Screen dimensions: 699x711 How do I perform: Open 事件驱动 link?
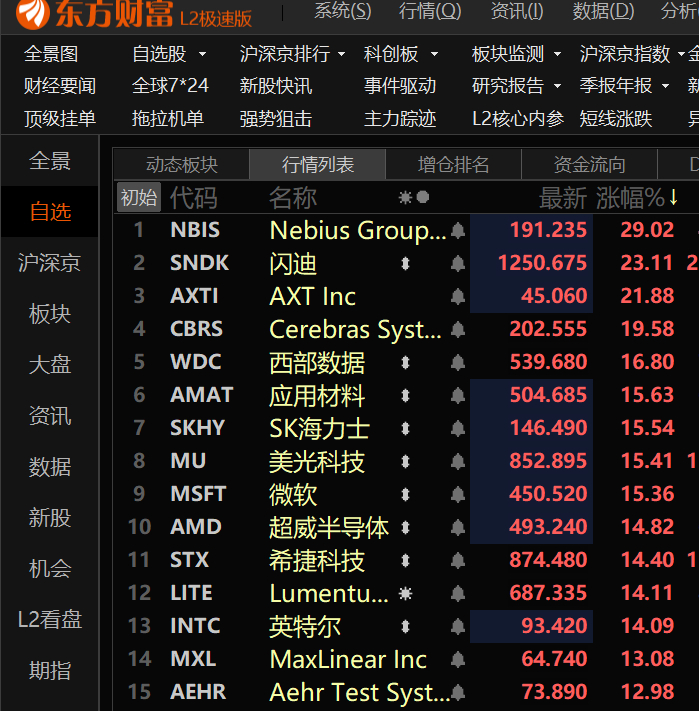(x=400, y=86)
